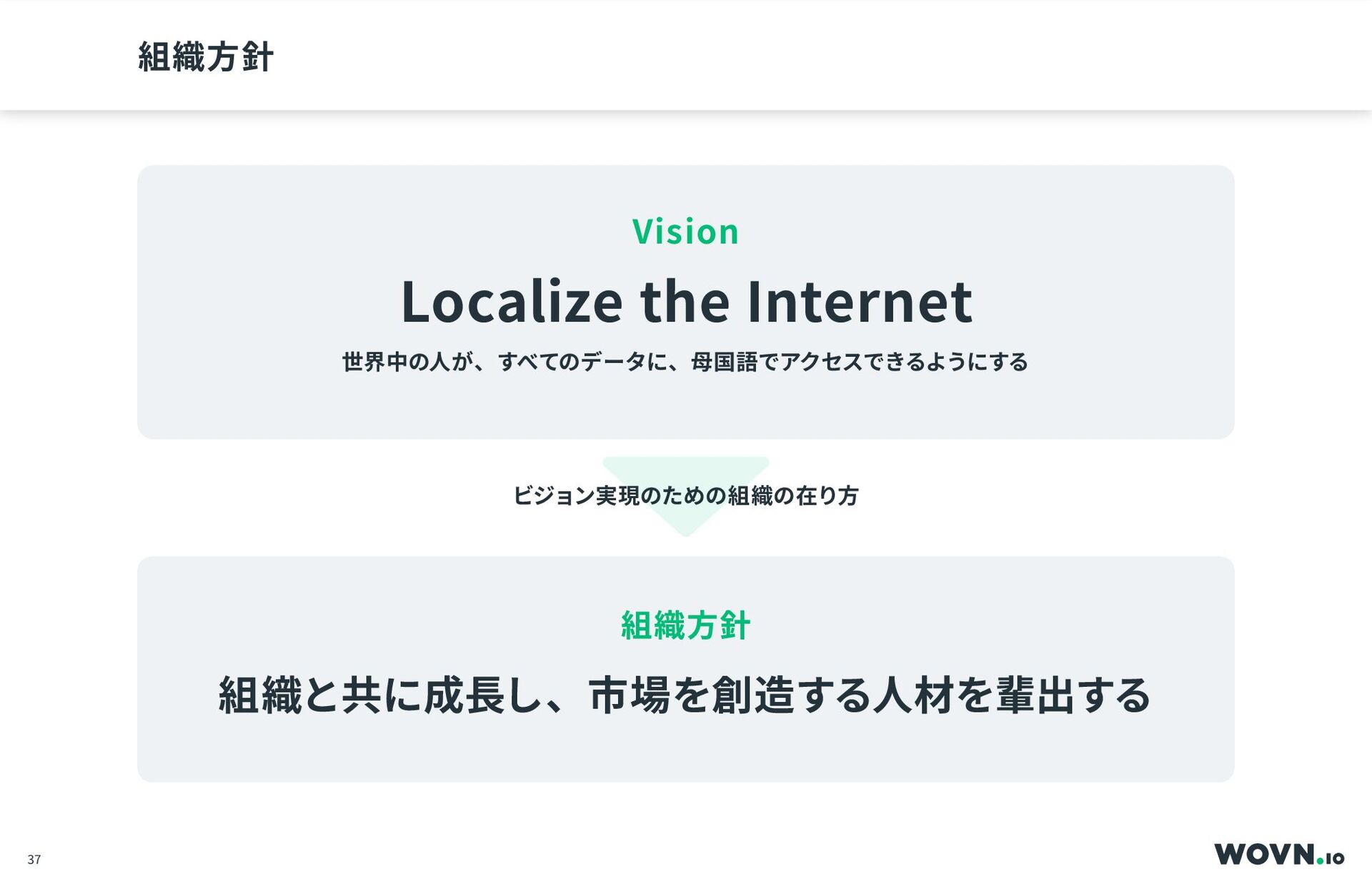Click the text ビジョン実現のための組織の在り方

click(685, 495)
